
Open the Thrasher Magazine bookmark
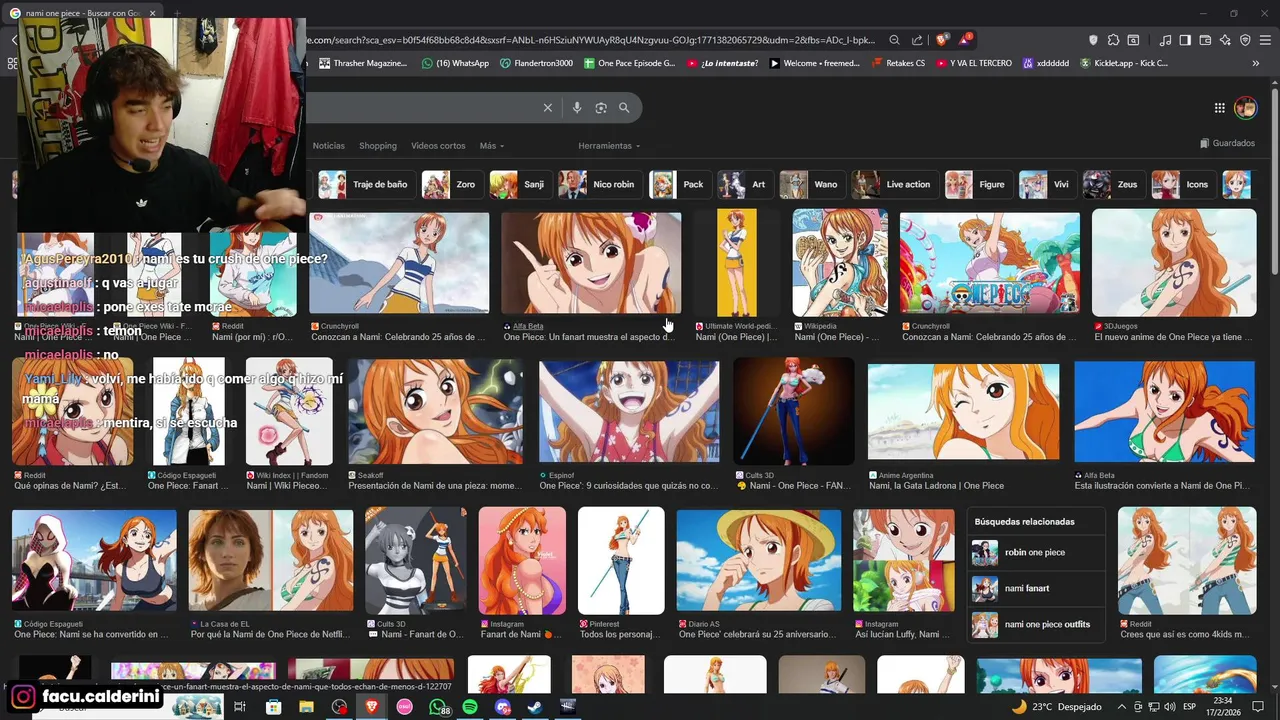(x=363, y=63)
